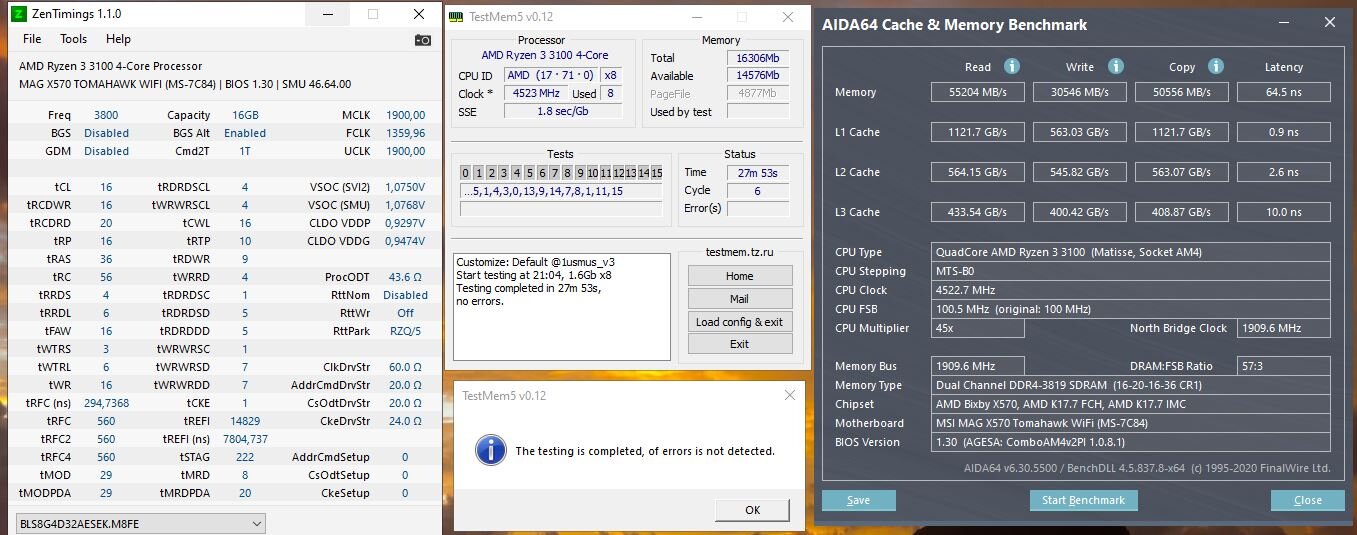The height and width of the screenshot is (535, 1357).
Task: Click the TestMem5 title bar app icon
Action: pyautogui.click(x=456, y=17)
